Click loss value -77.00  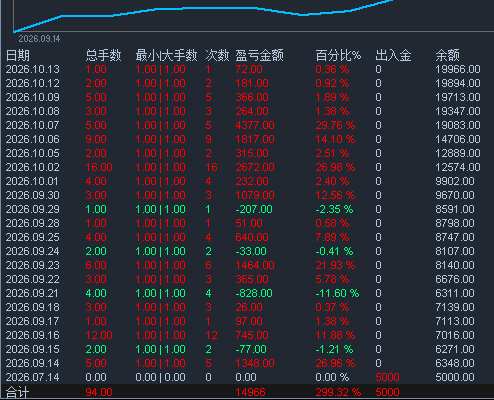coord(251,349)
